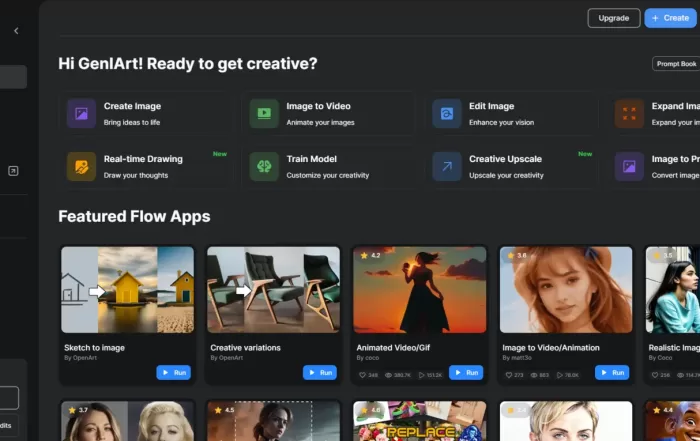This screenshot has width=700, height=441.
Task: Click author 'By coco'
Action: click(367, 358)
